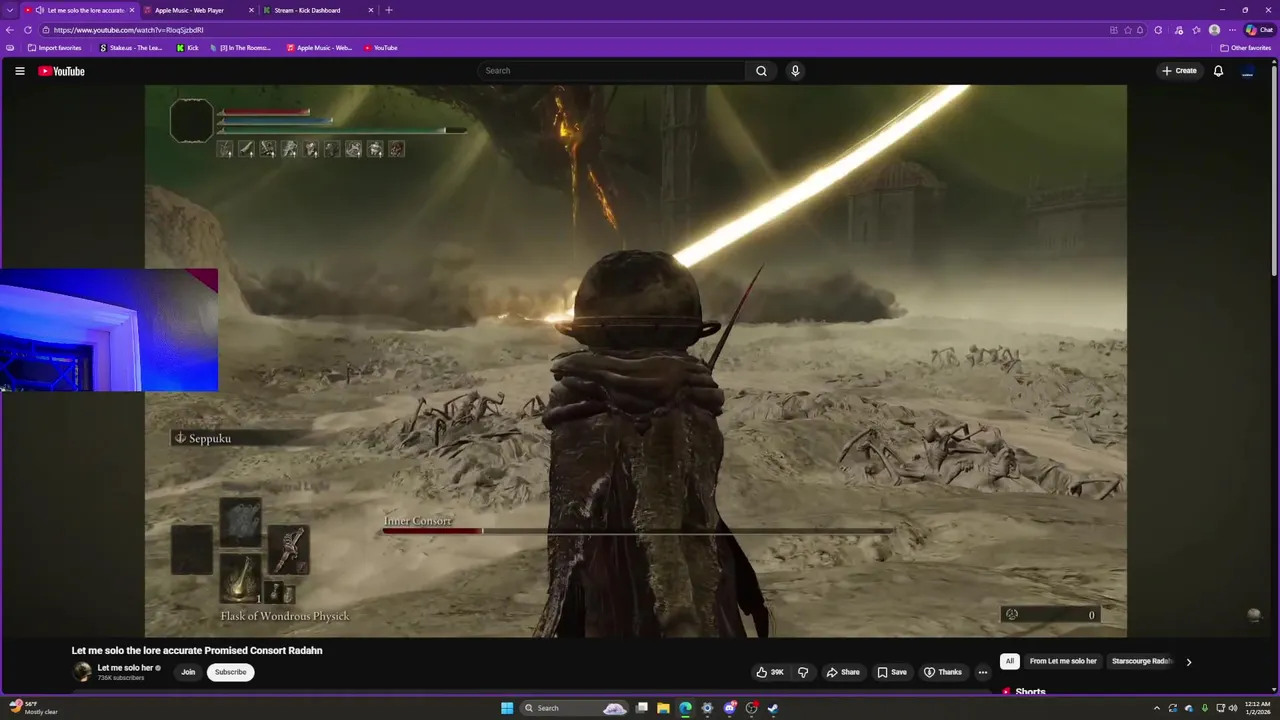Go back with the browser back arrow

(10, 30)
